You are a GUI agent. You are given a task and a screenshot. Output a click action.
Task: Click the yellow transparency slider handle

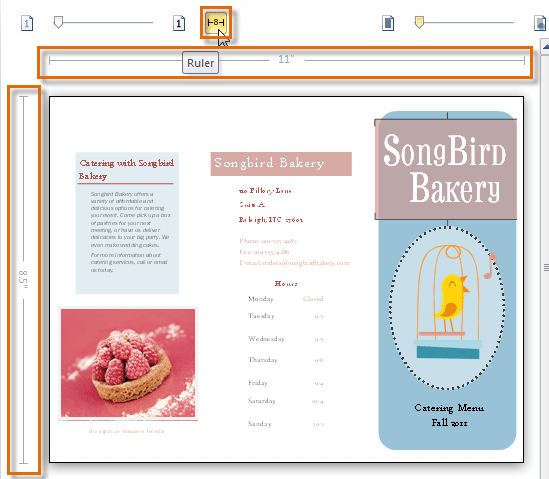(419, 22)
